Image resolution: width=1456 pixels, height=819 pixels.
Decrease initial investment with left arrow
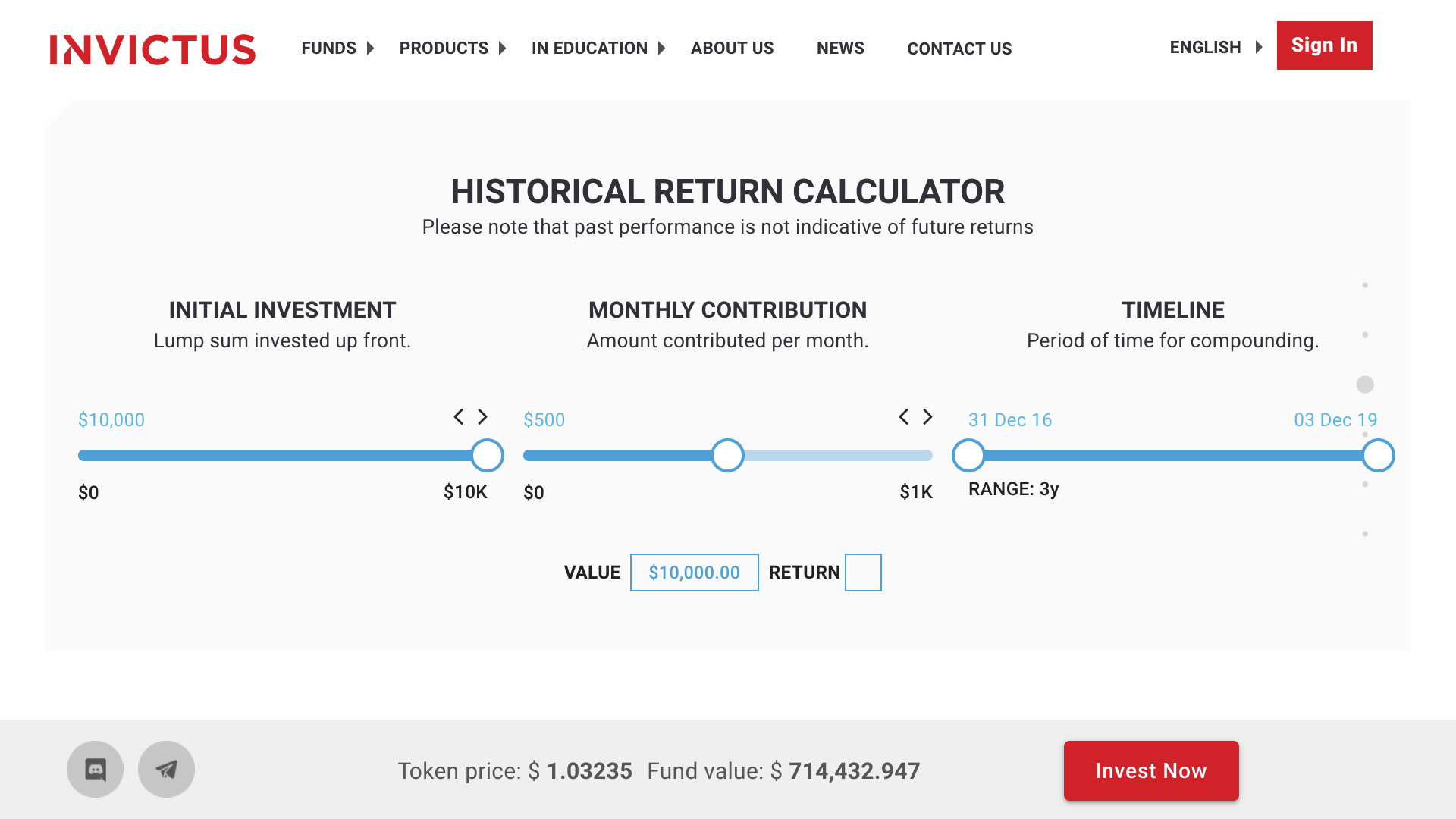tap(458, 416)
